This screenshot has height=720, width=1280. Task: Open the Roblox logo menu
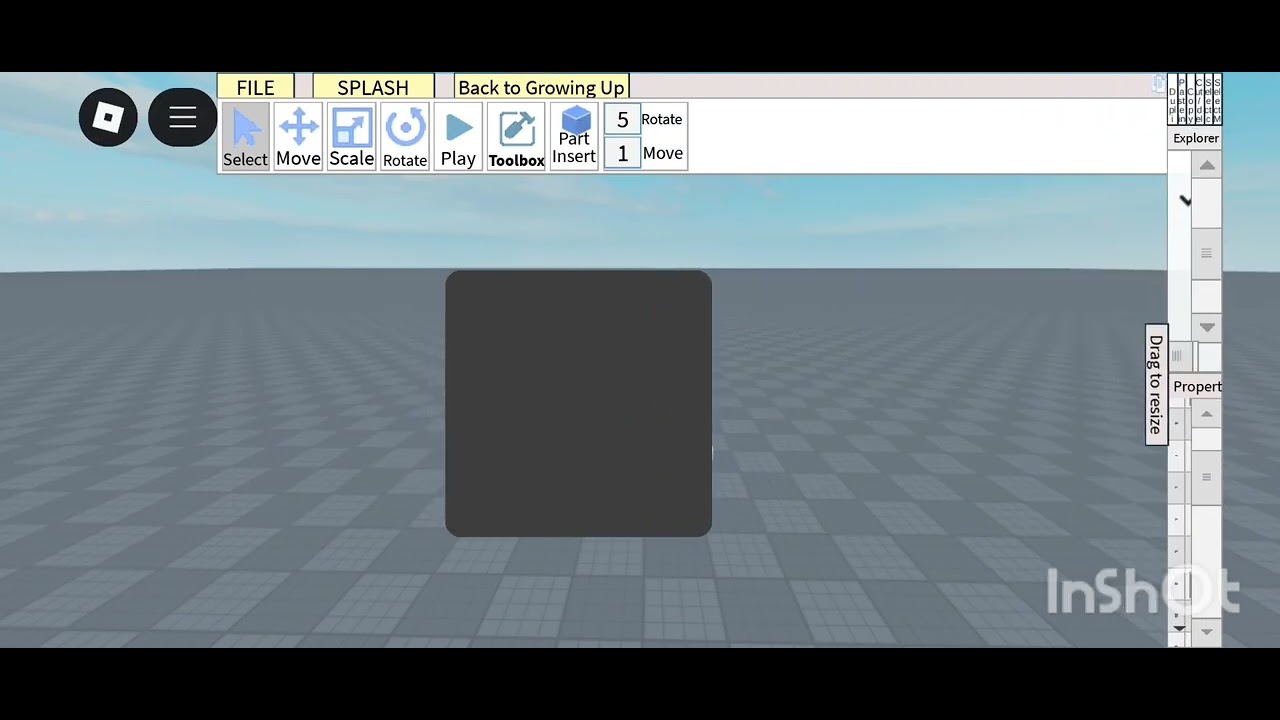108,118
